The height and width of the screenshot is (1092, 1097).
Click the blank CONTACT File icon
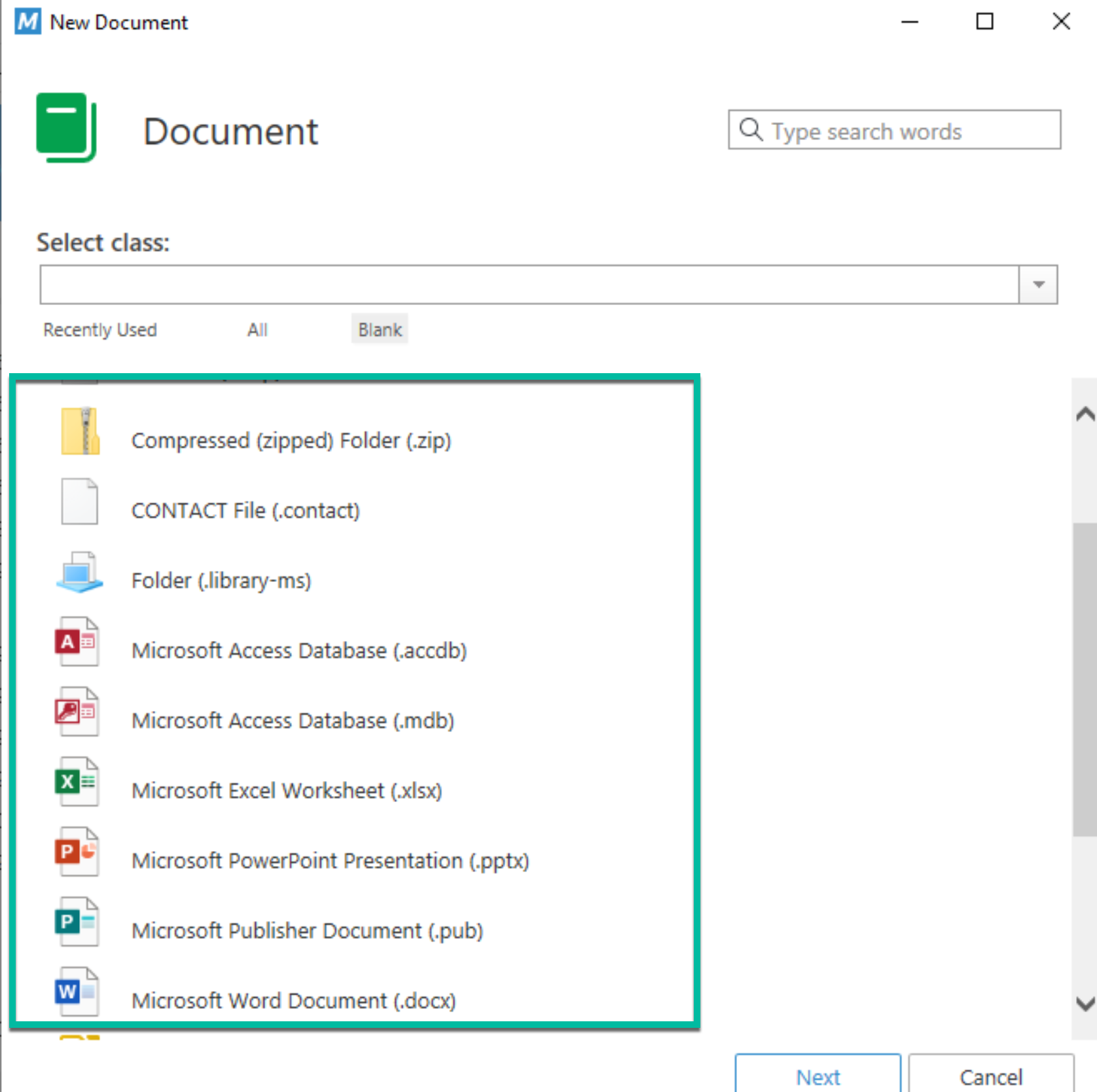(x=80, y=501)
